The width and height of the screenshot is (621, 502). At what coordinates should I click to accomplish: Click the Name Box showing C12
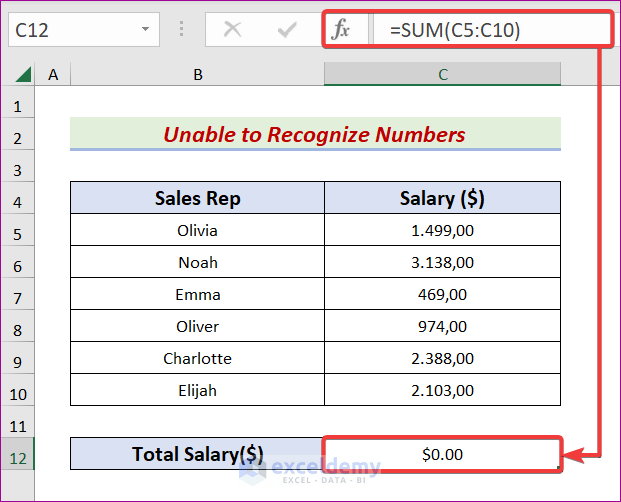pyautogui.click(x=70, y=30)
